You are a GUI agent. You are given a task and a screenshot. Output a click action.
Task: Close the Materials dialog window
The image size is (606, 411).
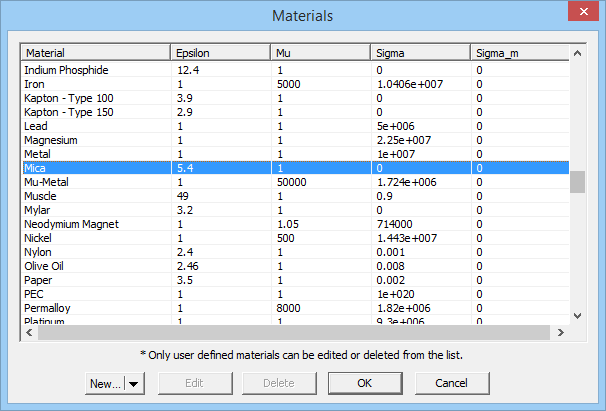(x=580, y=14)
